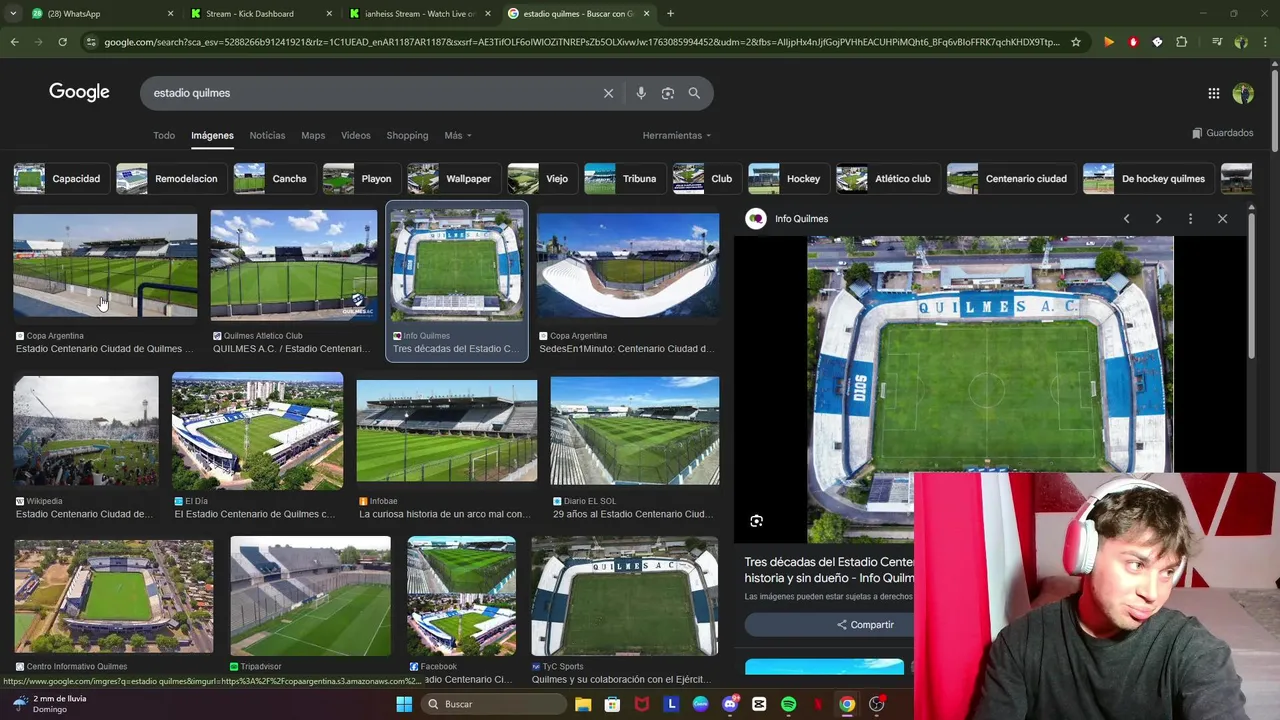Submit search with the magnifier icon
1280x720 pixels.
pos(694,93)
